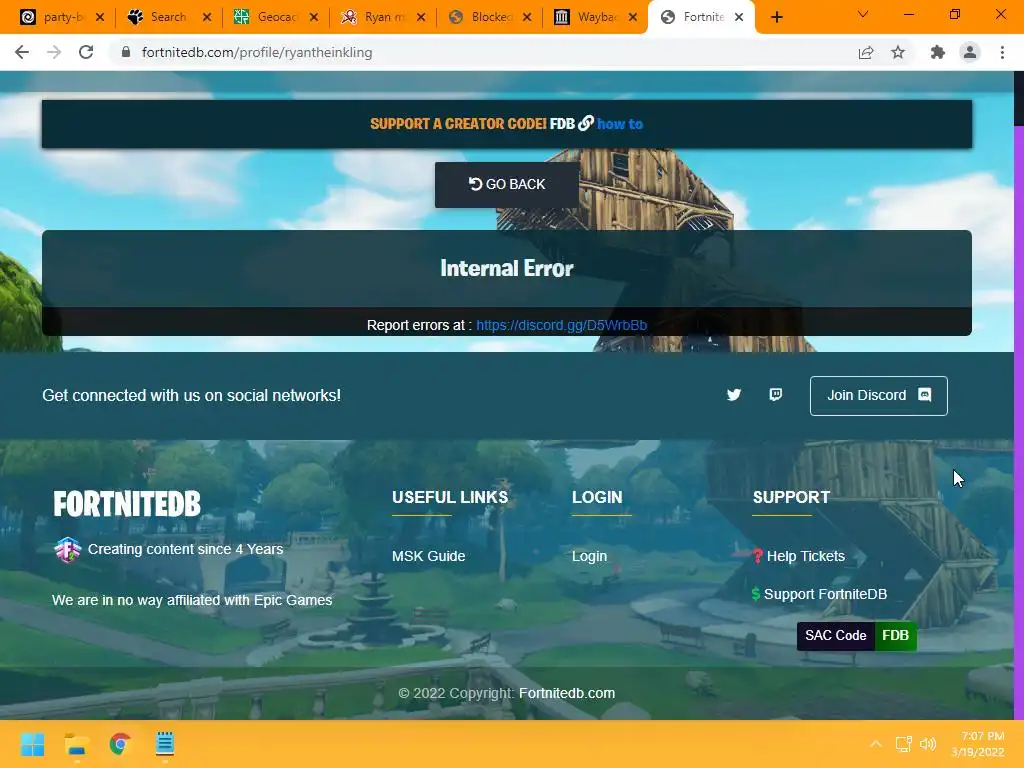Click the volume speaker tray icon
The width and height of the screenshot is (1024, 768).
(x=928, y=744)
